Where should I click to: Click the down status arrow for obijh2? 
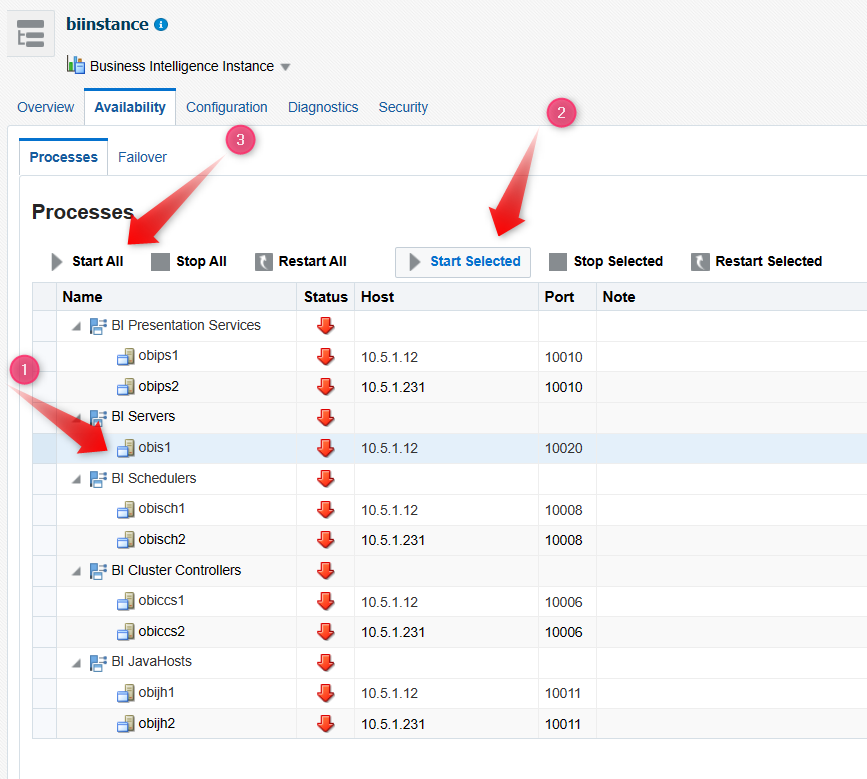pyautogui.click(x=326, y=723)
